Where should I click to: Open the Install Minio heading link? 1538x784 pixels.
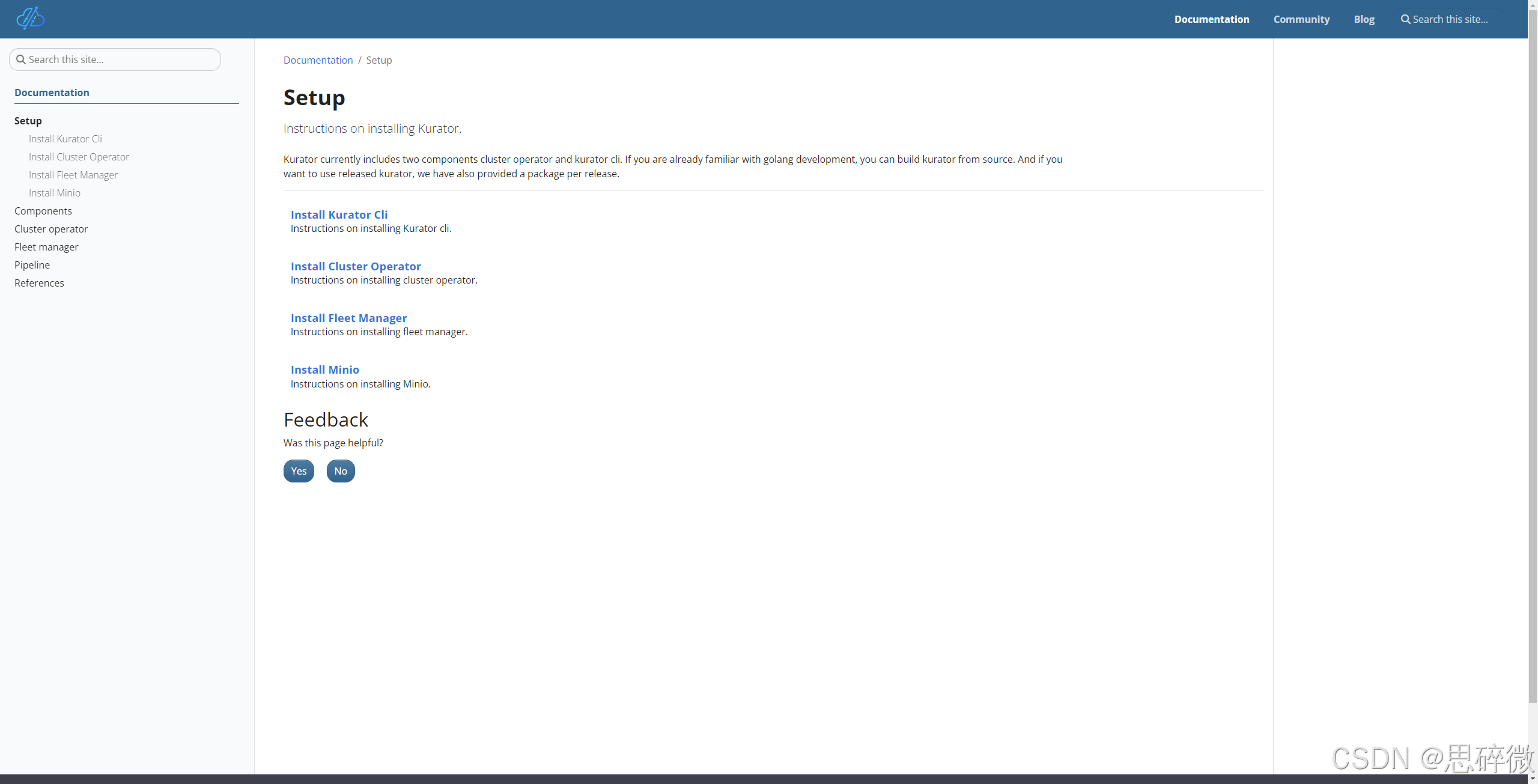(x=324, y=369)
